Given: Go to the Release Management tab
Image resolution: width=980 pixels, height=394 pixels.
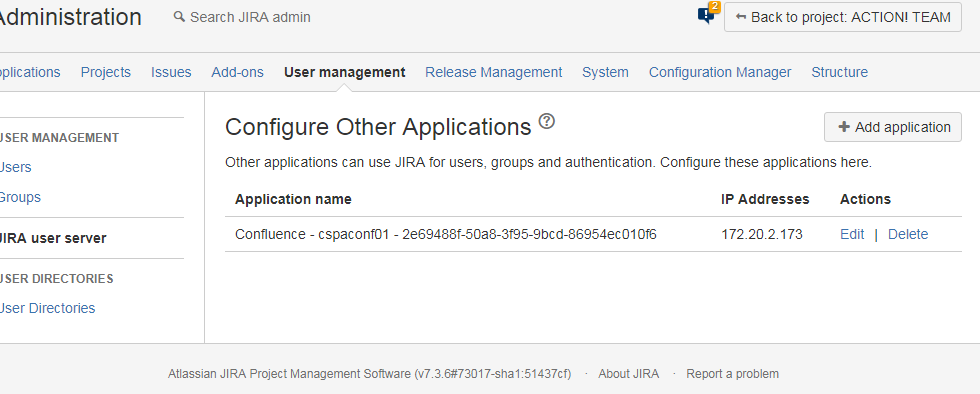Looking at the screenshot, I should coord(494,73).
